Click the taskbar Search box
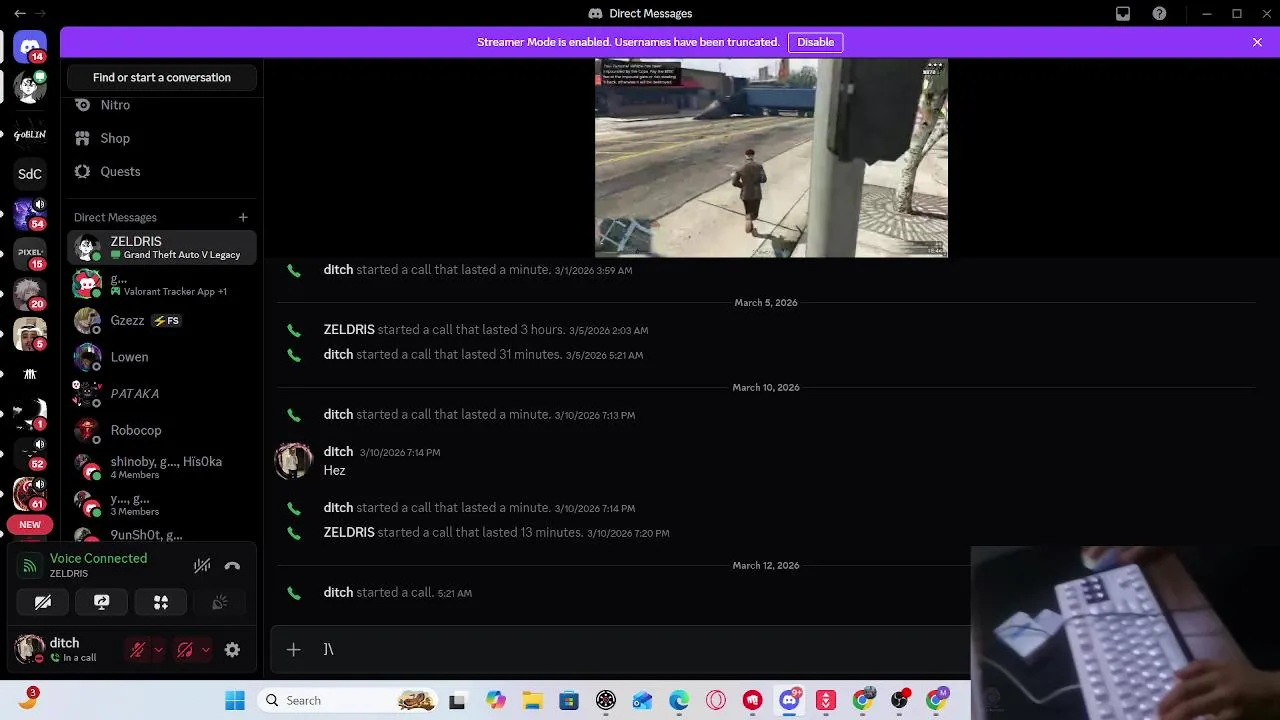 pos(347,701)
